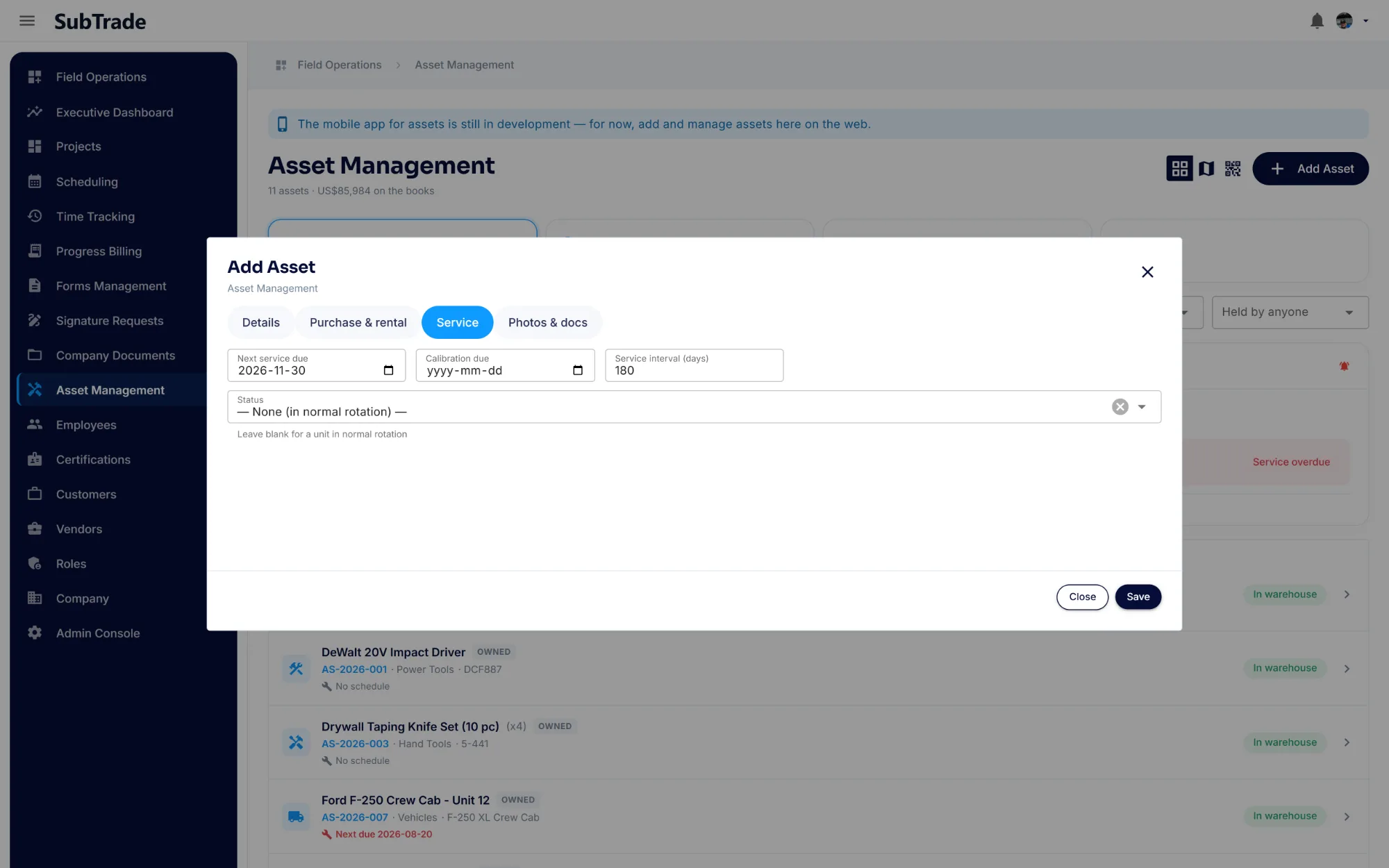Open the Calibration due calendar picker
This screenshot has width=1389, height=868.
[577, 370]
